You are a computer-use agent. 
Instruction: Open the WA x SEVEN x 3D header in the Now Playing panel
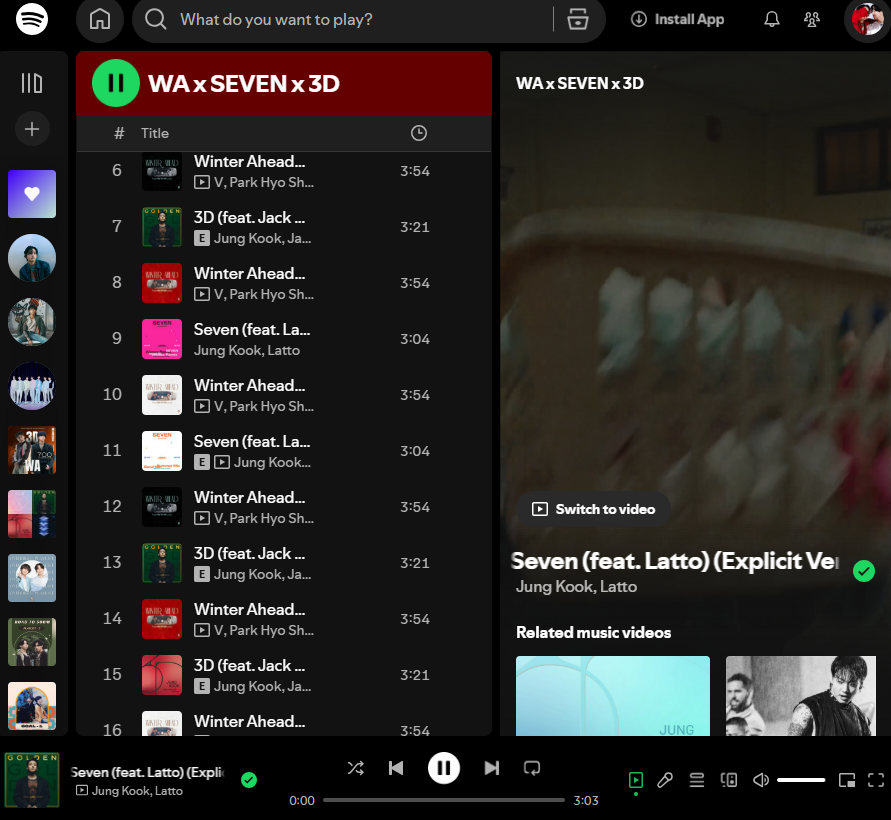point(580,83)
